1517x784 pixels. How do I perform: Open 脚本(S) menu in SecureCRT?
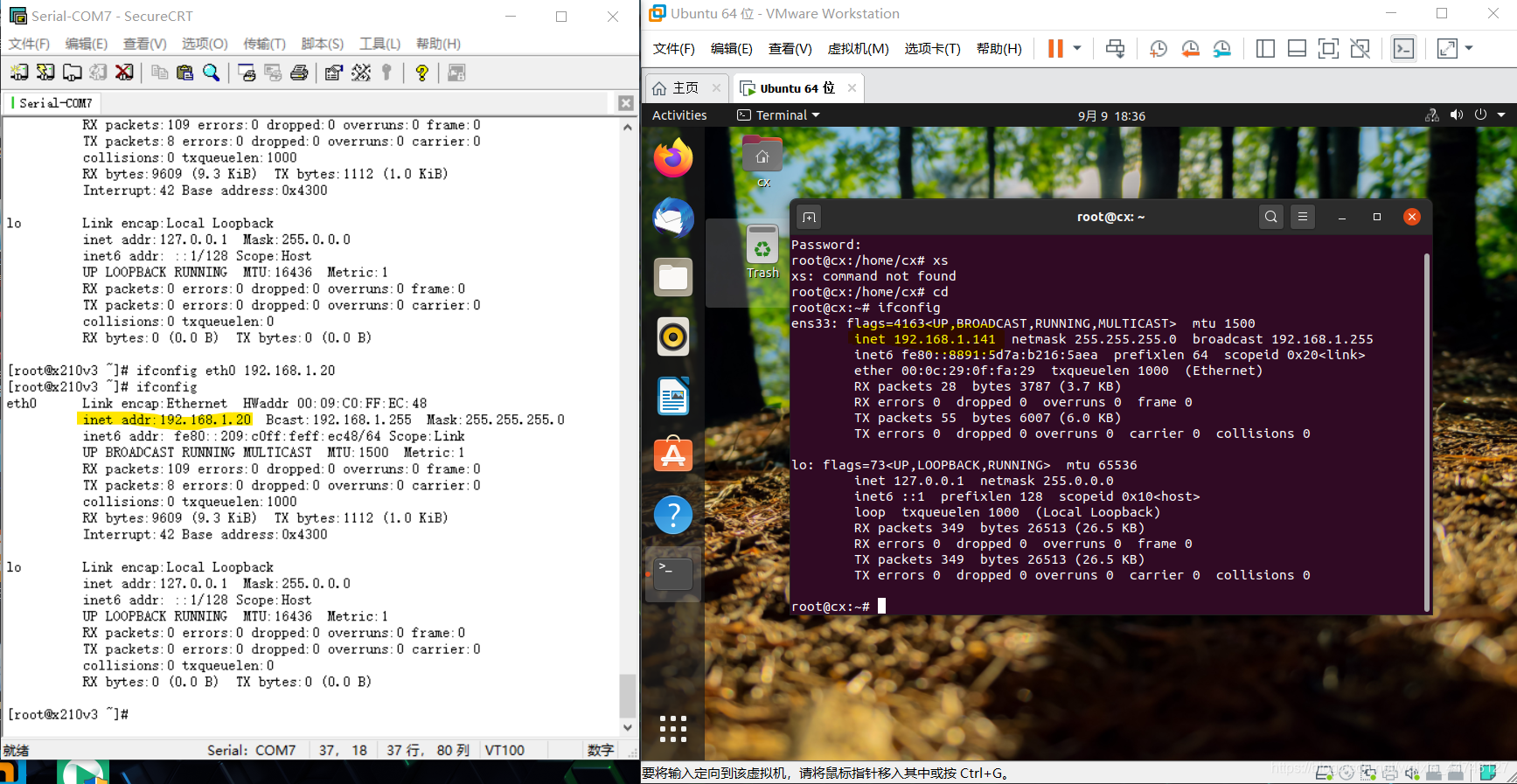pyautogui.click(x=323, y=44)
